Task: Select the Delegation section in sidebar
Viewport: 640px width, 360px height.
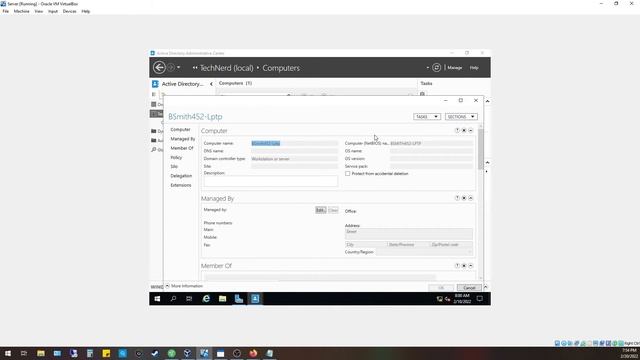Action: 181,176
